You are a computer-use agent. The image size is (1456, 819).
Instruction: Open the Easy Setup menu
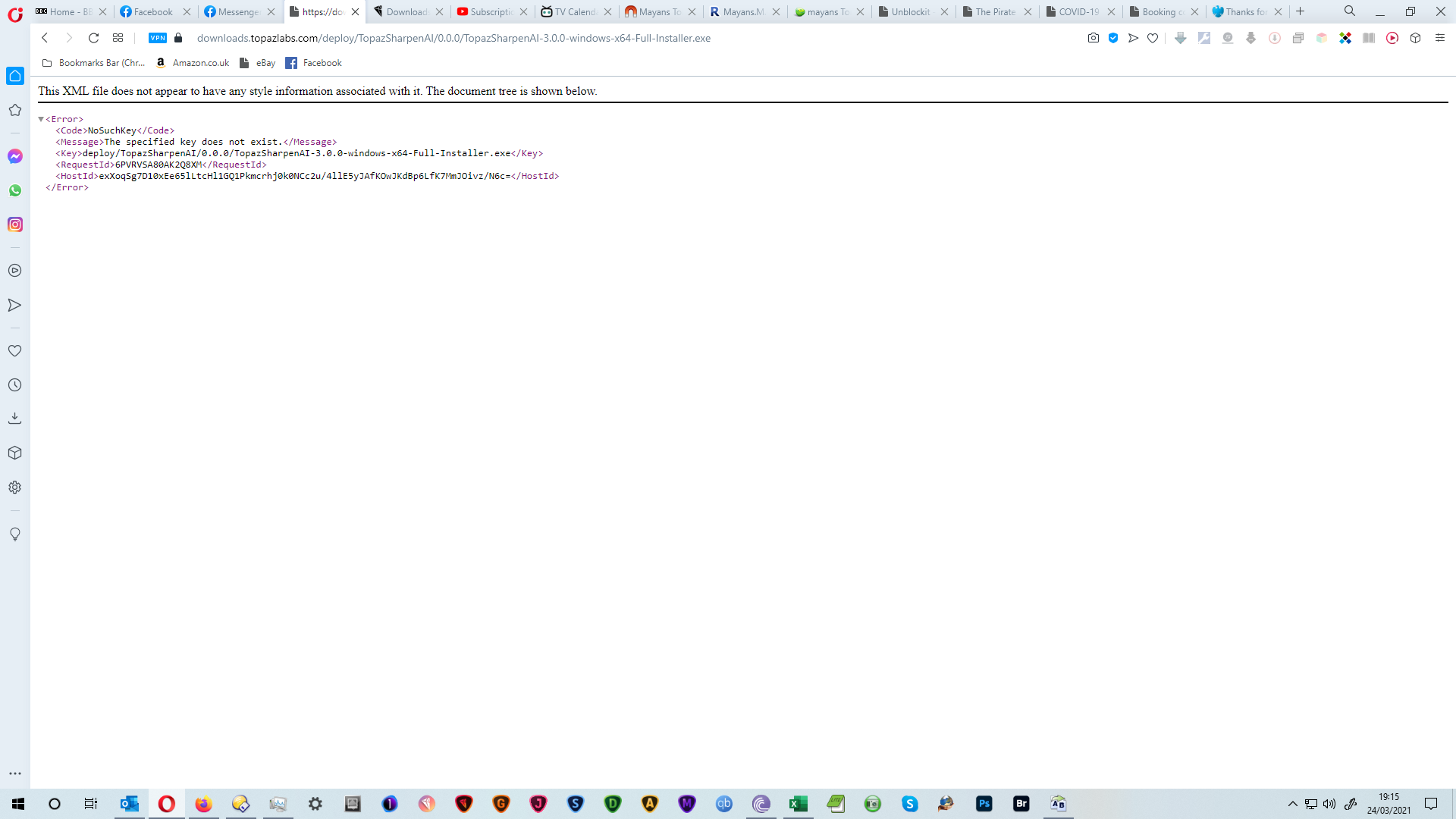tap(1439, 38)
